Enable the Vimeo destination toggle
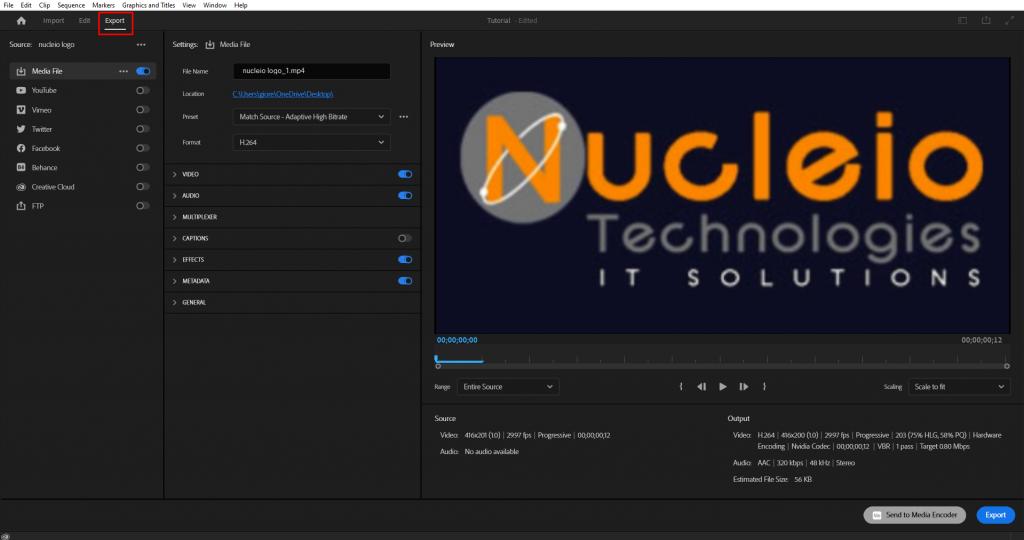This screenshot has width=1024, height=540. coord(142,110)
